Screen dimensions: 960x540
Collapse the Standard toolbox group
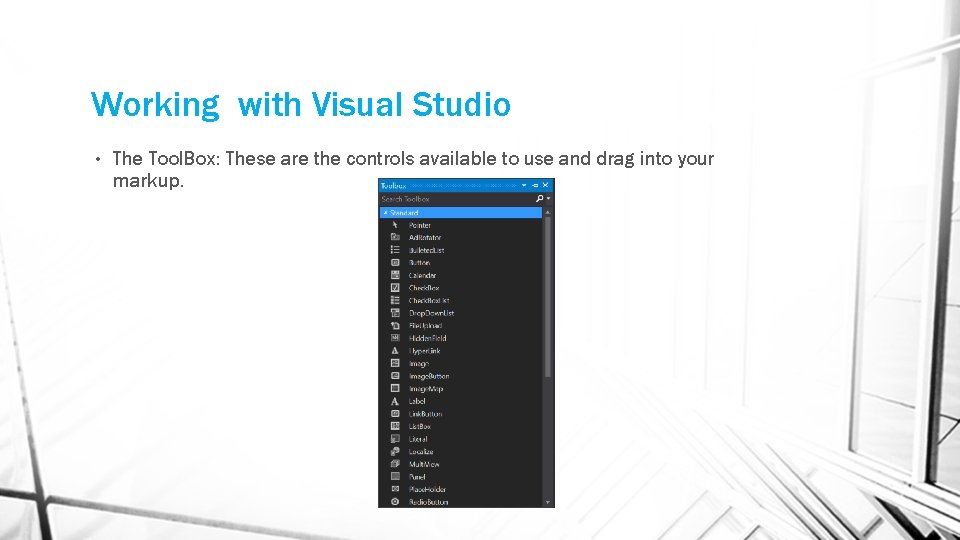pyautogui.click(x=385, y=212)
